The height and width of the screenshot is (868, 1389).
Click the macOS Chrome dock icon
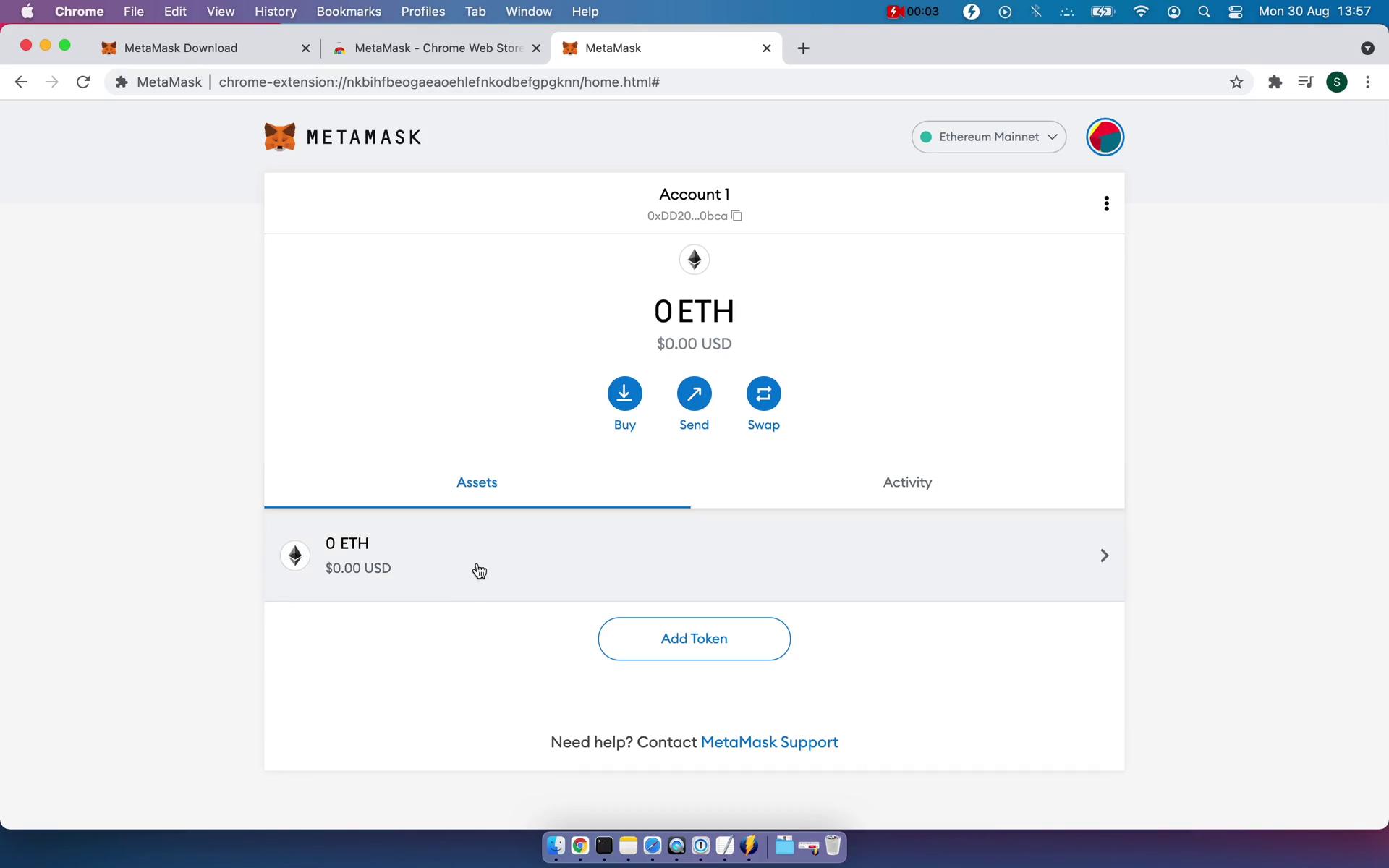click(x=580, y=846)
